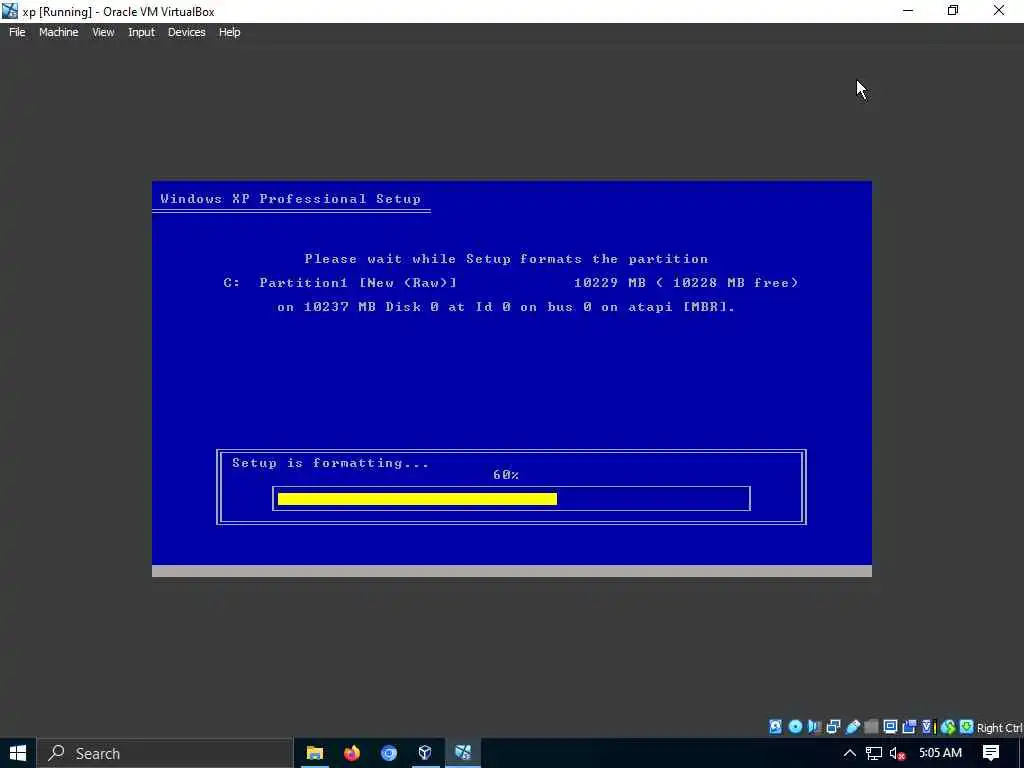Click the virtualization CPU status icon
This screenshot has height=768, width=1024.
928,727
